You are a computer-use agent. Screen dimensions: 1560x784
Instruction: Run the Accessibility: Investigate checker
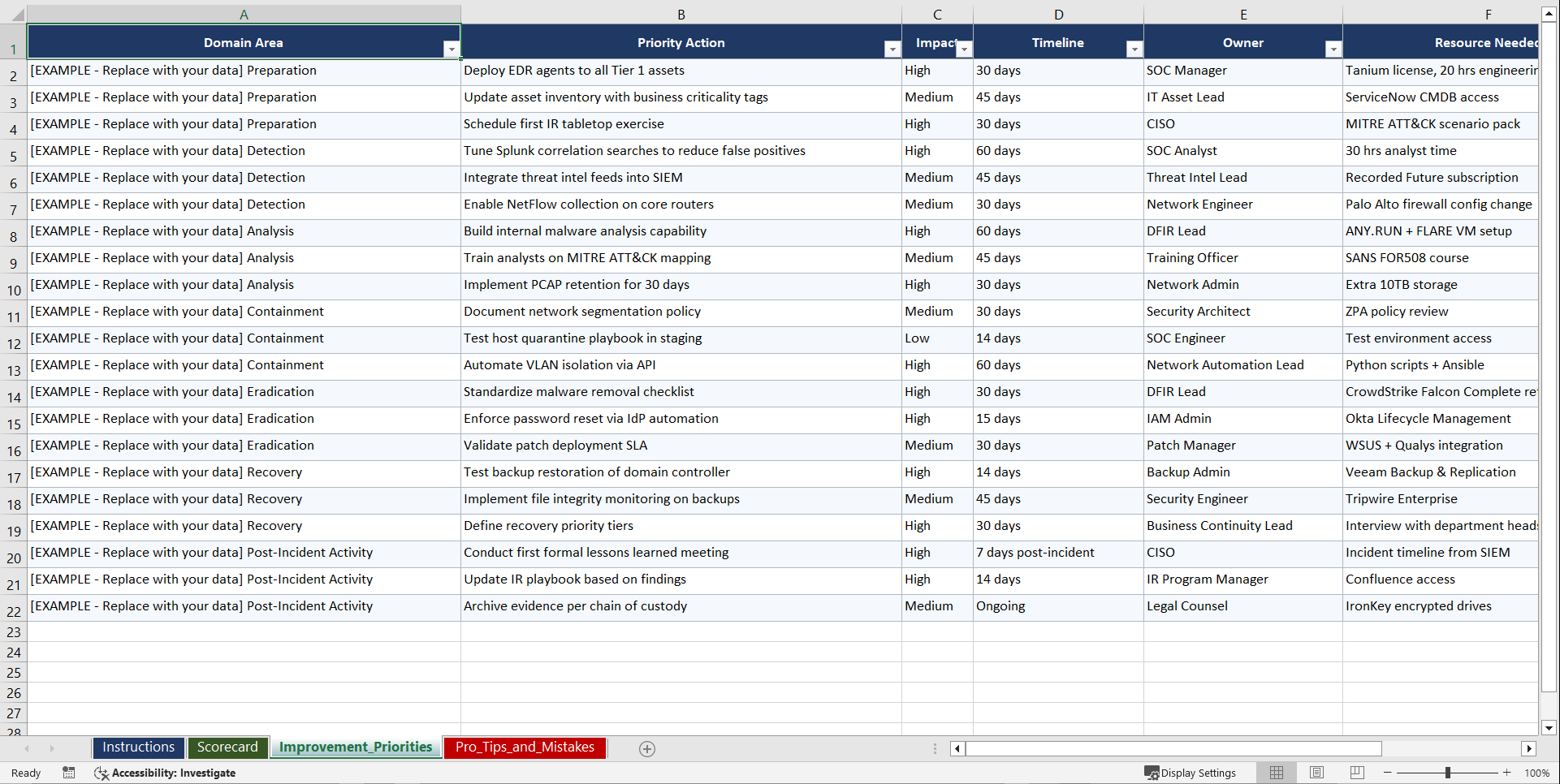tap(166, 773)
